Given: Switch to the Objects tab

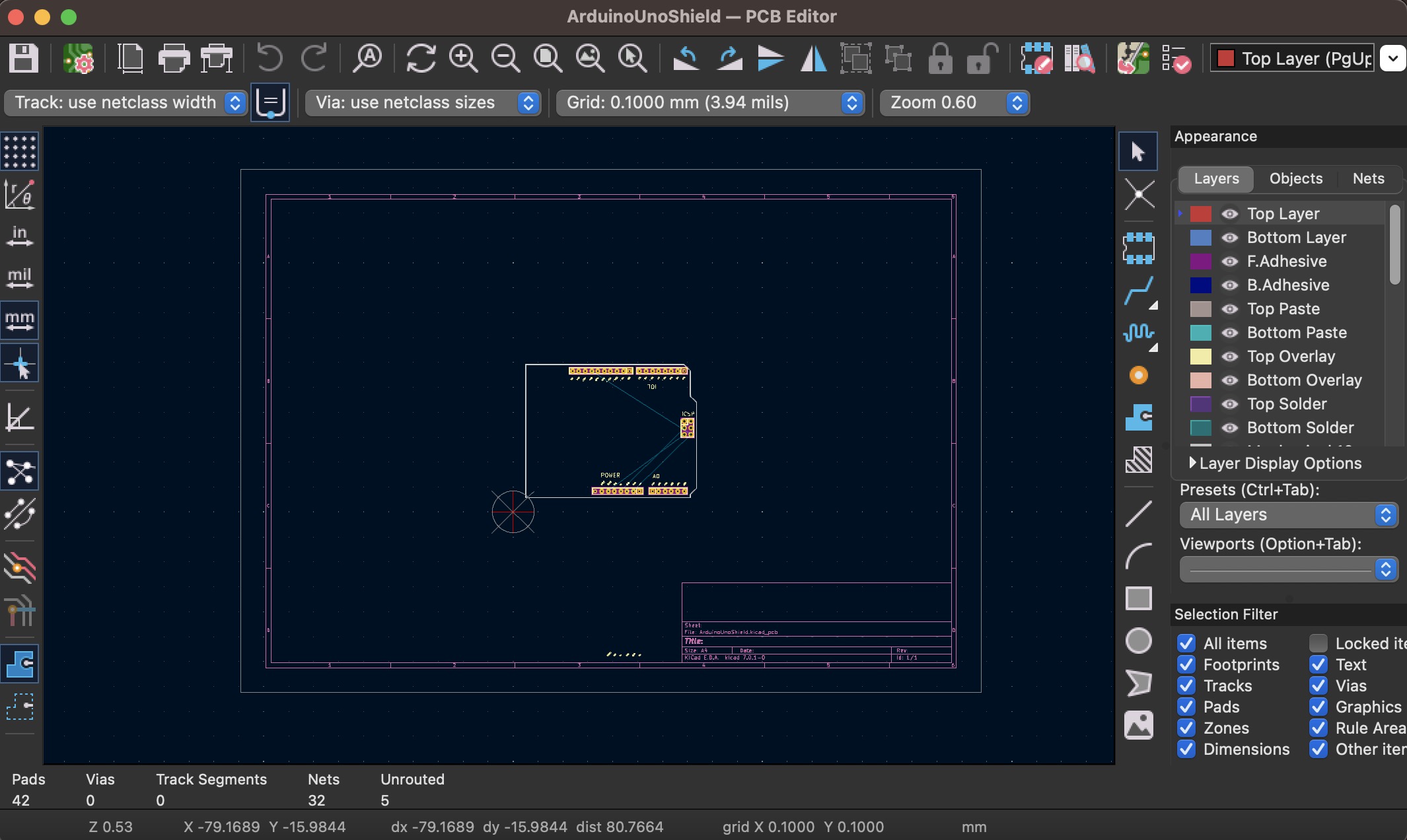Looking at the screenshot, I should click(1296, 178).
